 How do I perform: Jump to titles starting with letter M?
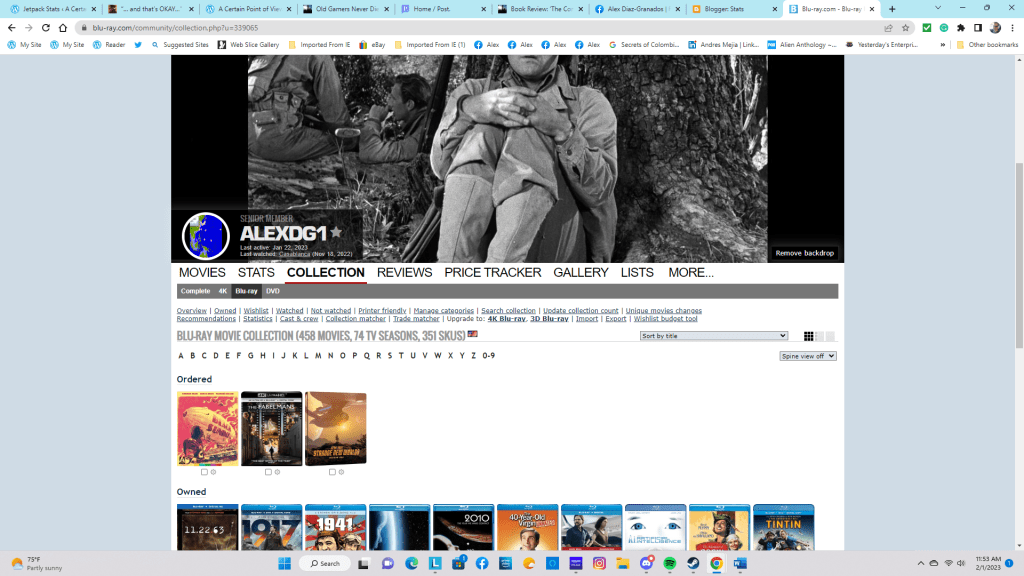(318, 356)
